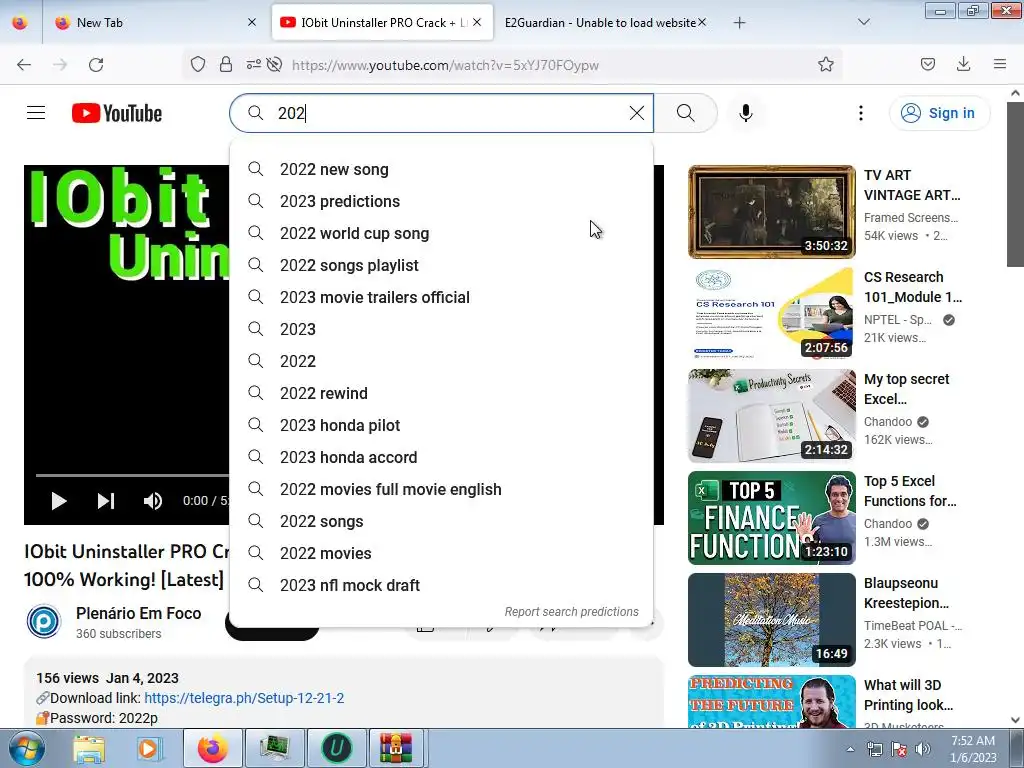Choose suggestion 2023 honda accord
The image size is (1024, 768).
(x=441, y=457)
